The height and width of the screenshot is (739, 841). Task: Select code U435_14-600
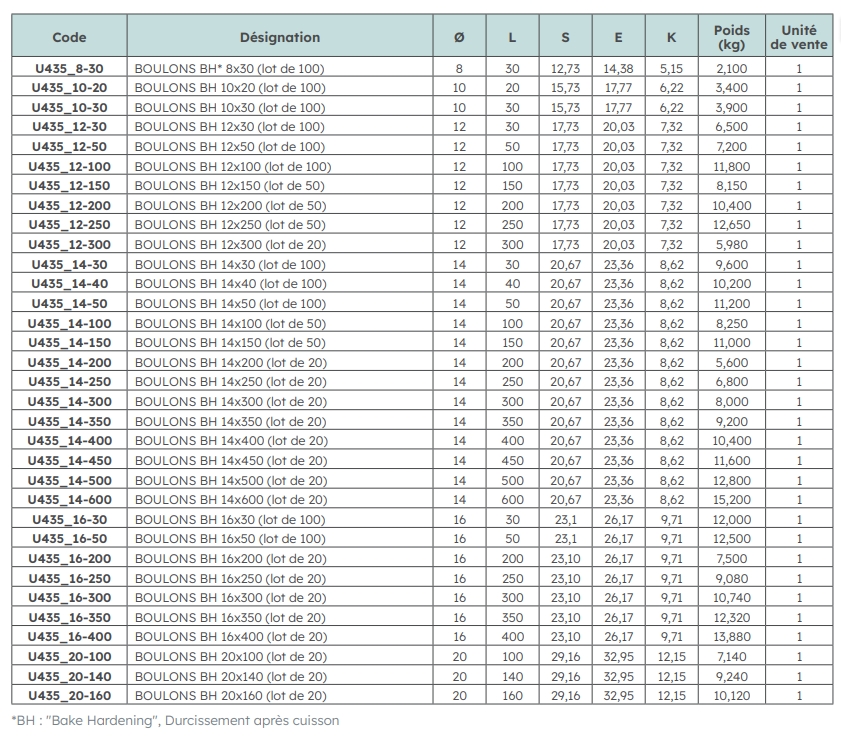click(x=69, y=500)
